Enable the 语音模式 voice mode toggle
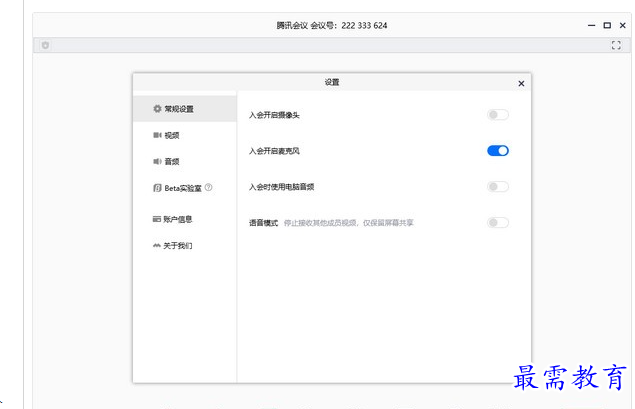This screenshot has height=409, width=635. (x=498, y=222)
